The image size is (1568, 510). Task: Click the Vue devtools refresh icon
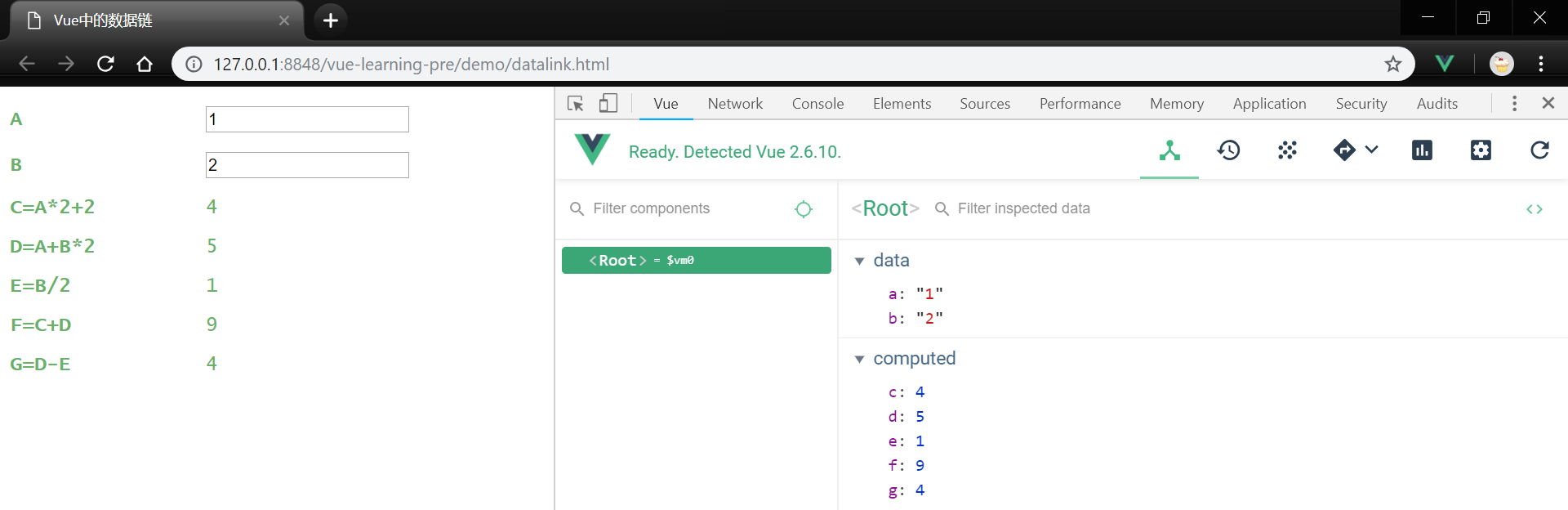1539,150
